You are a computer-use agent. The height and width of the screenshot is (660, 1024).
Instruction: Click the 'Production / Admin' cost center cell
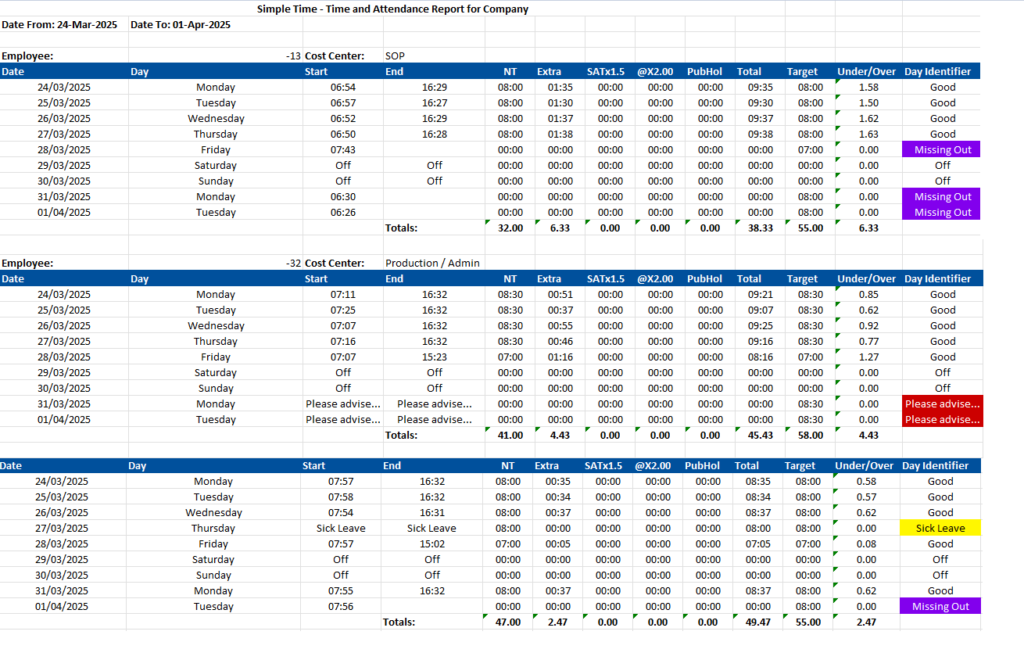tap(432, 263)
